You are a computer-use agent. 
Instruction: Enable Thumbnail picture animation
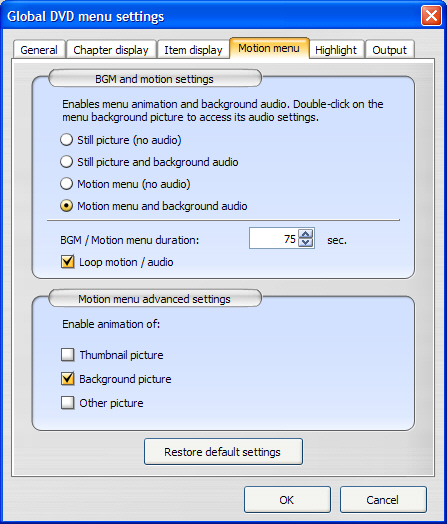click(67, 355)
